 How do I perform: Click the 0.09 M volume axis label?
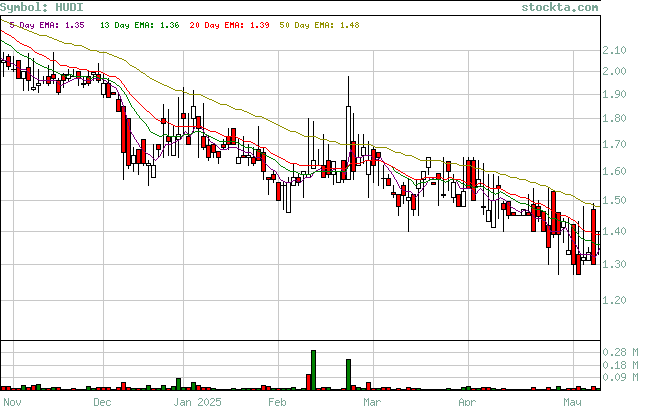(621, 378)
